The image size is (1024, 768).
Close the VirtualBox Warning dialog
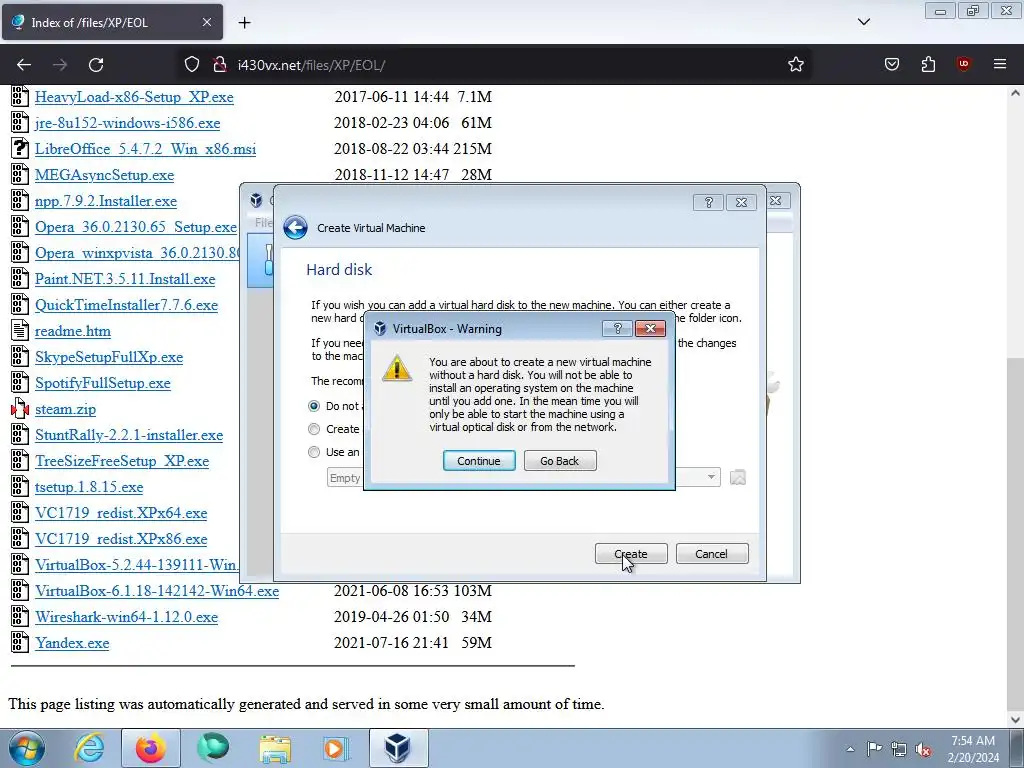point(650,328)
